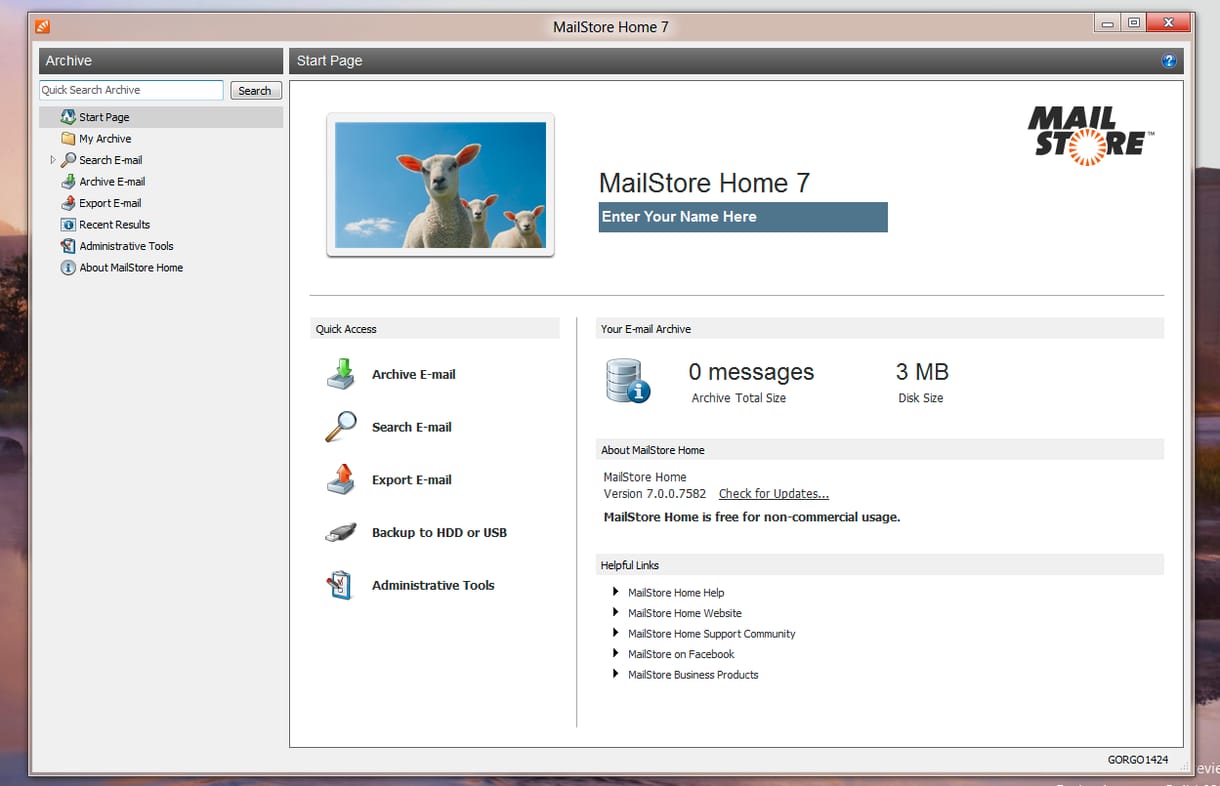Close the MailStore Home 7 window

click(1168, 23)
